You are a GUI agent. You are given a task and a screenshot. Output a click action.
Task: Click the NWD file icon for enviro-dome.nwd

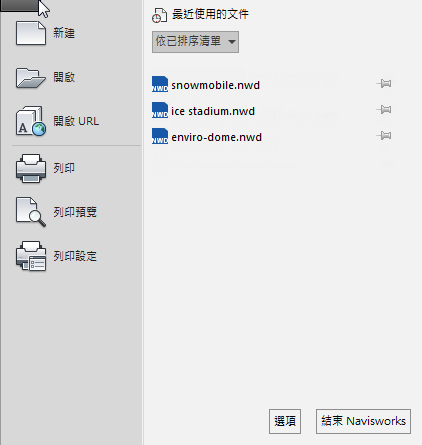pos(160,136)
